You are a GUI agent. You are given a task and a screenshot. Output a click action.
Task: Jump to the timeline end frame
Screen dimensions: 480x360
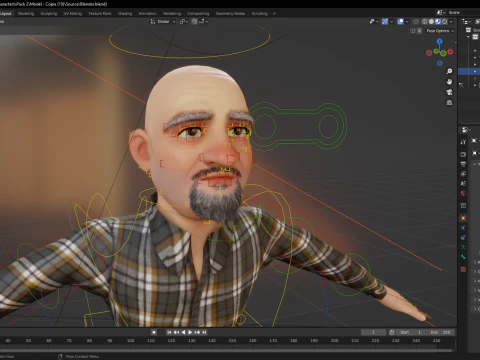pyautogui.click(x=204, y=332)
